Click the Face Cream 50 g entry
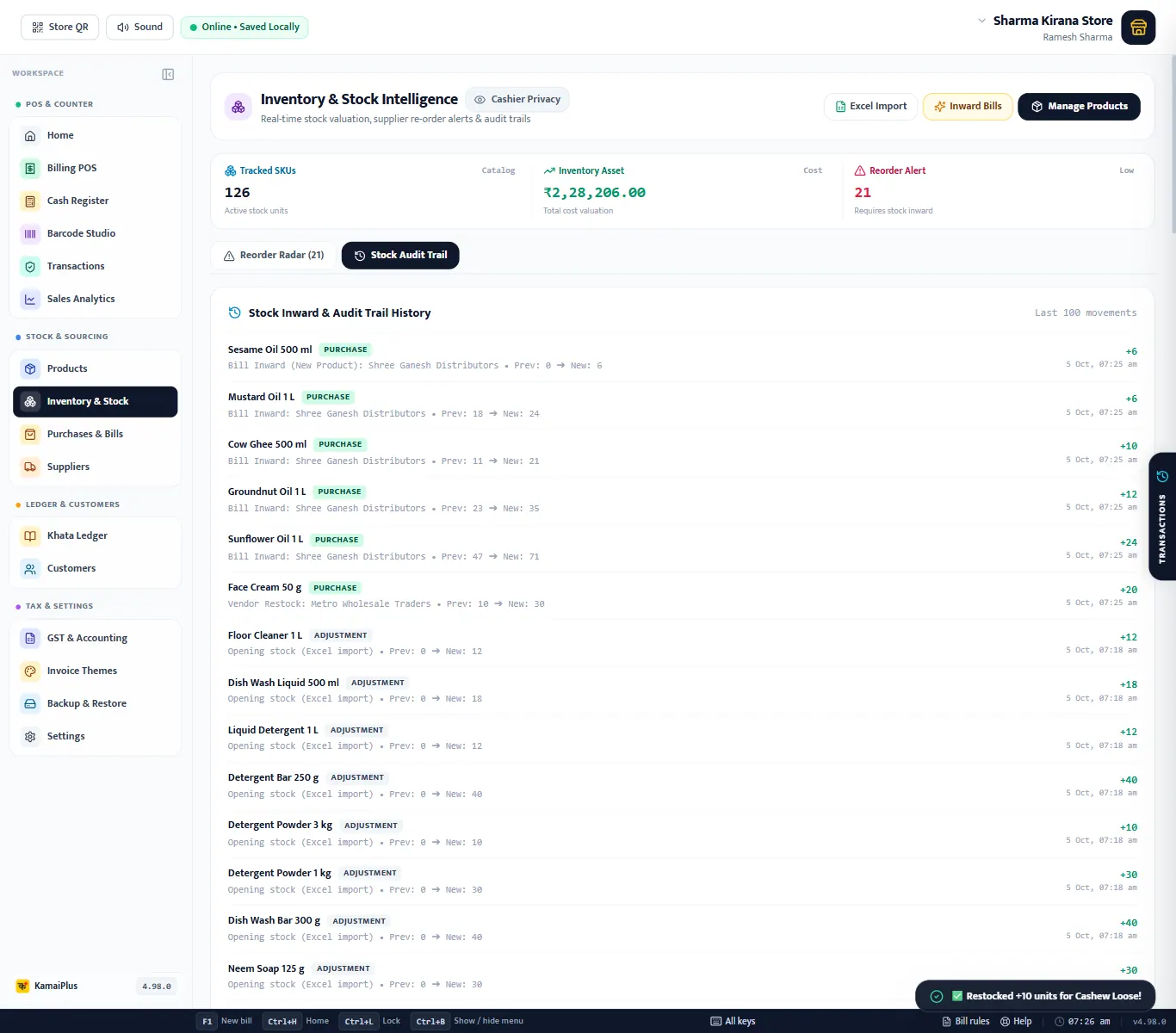 (682, 595)
